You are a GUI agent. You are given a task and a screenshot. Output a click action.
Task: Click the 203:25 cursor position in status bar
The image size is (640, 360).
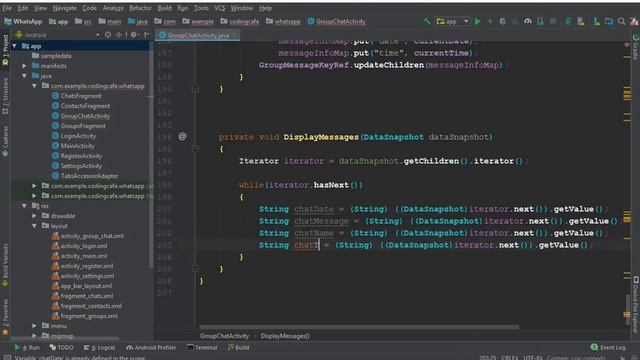(487, 358)
